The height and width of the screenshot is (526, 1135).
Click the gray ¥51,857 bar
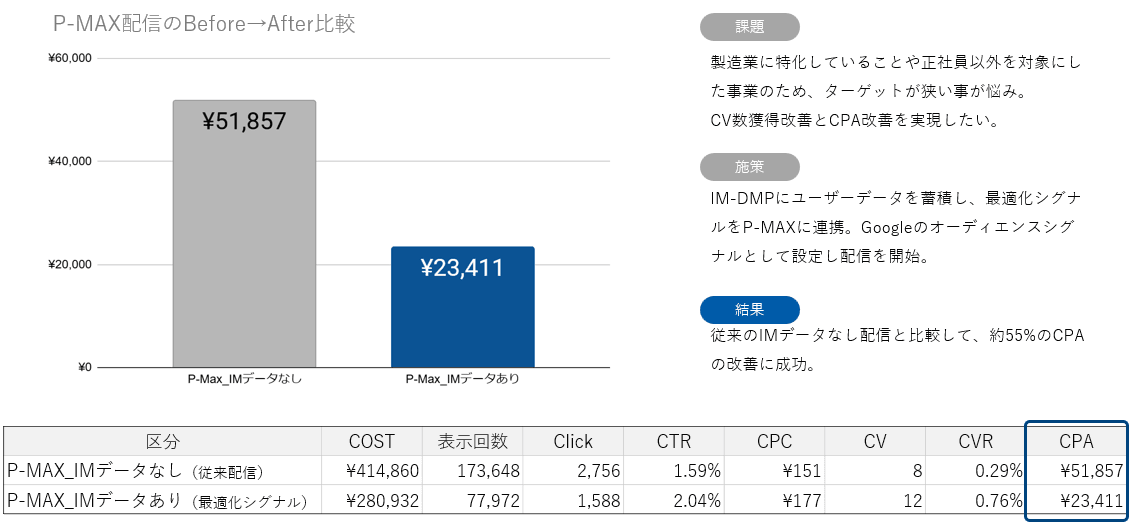click(x=244, y=234)
